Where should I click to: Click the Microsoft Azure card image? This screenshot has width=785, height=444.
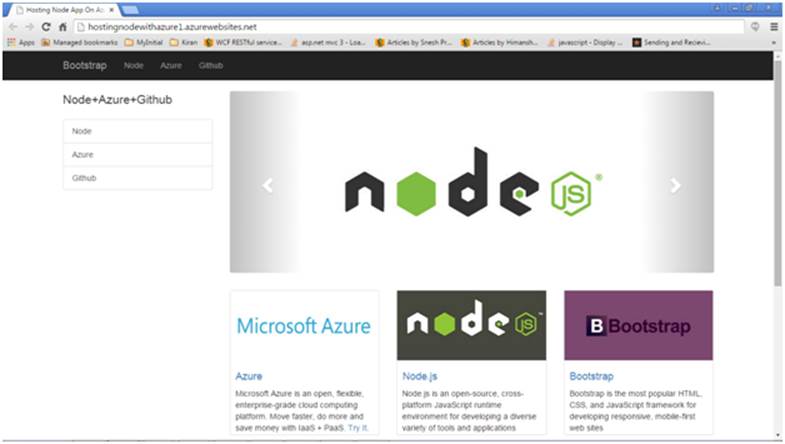pos(304,325)
